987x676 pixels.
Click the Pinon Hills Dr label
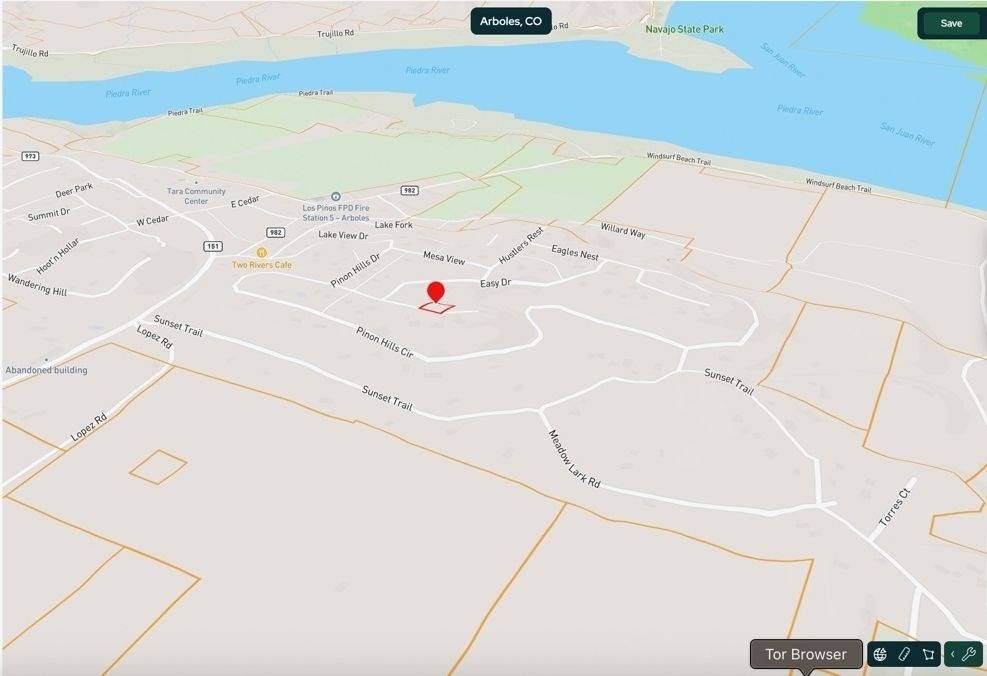tap(356, 270)
